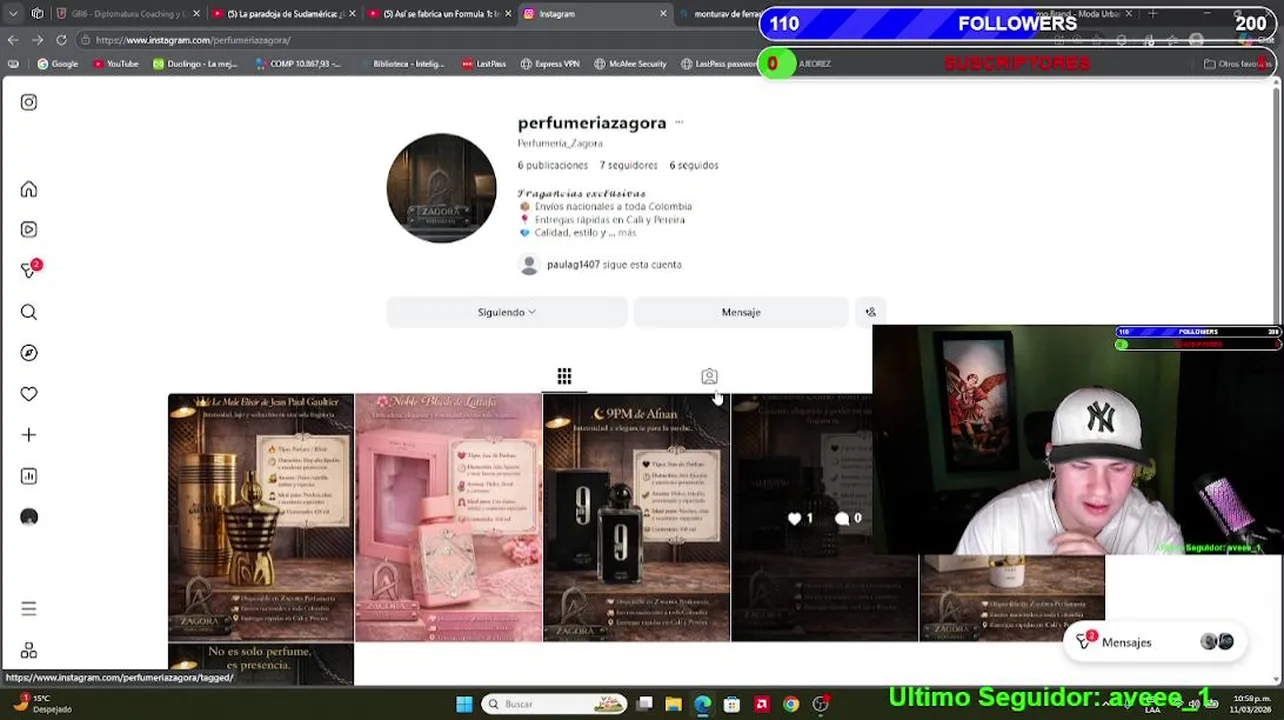Open the floating Mensajes panel
This screenshot has width=1284, height=720.
(x=1155, y=642)
